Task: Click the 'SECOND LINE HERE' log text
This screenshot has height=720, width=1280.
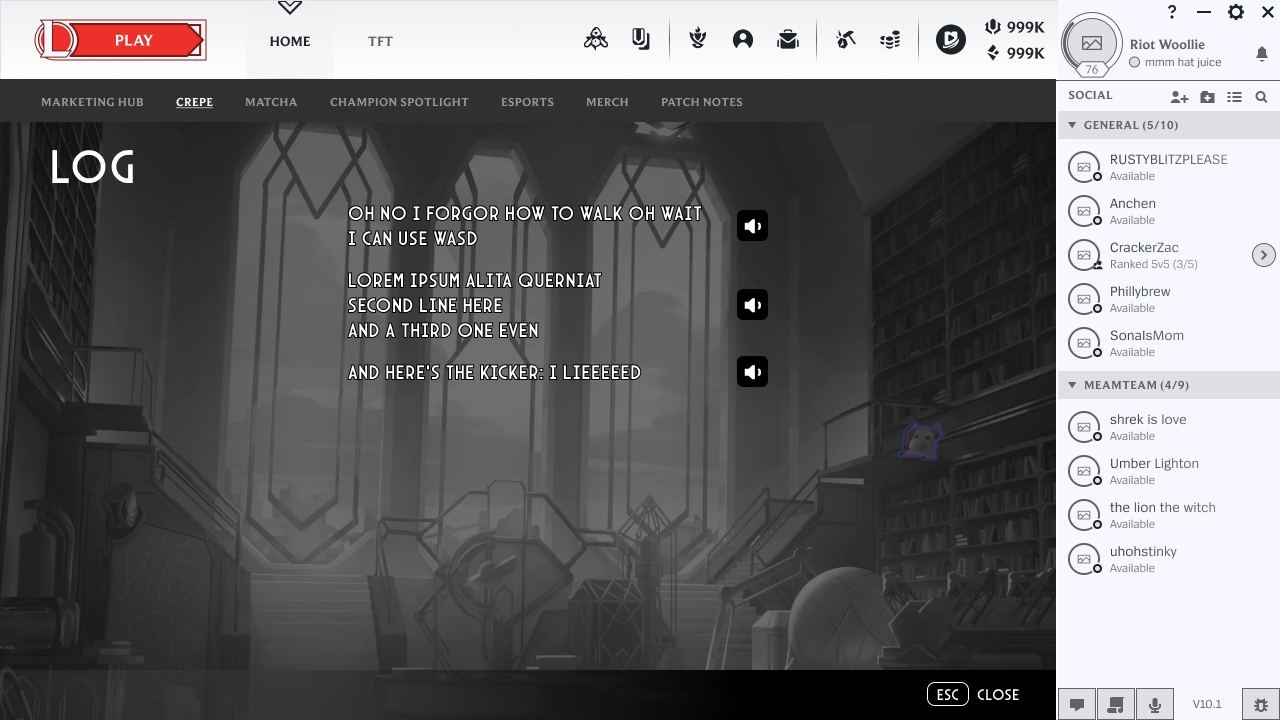Action: [x=425, y=305]
